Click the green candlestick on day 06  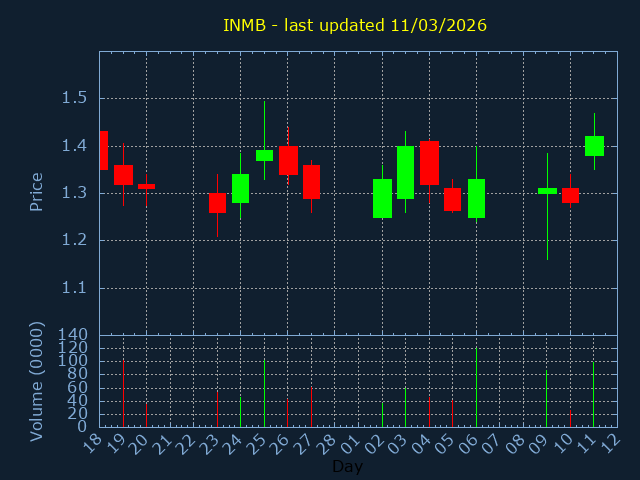click(476, 198)
